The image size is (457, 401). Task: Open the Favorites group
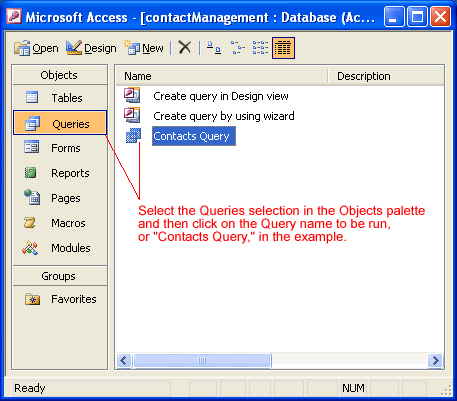click(60, 299)
